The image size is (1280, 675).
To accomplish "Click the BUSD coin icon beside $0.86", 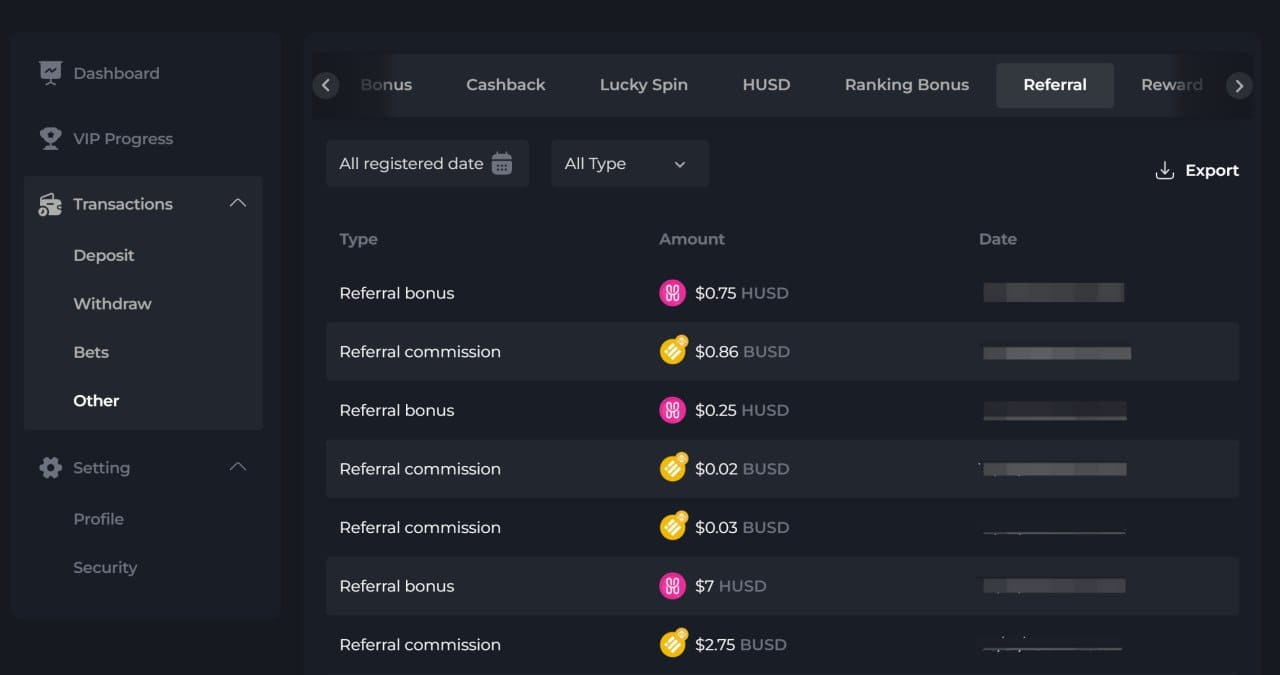I will coord(673,351).
